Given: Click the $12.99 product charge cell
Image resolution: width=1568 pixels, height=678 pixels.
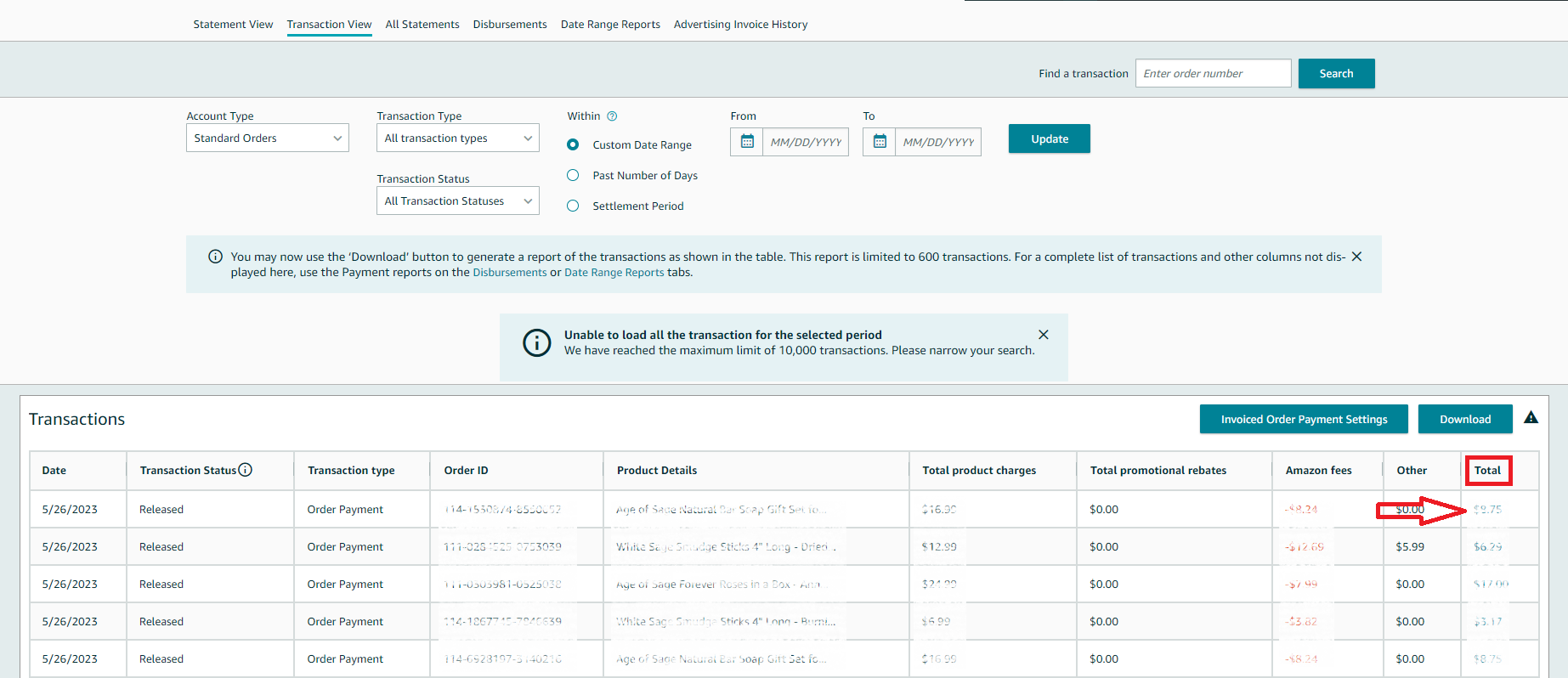Looking at the screenshot, I should point(939,547).
